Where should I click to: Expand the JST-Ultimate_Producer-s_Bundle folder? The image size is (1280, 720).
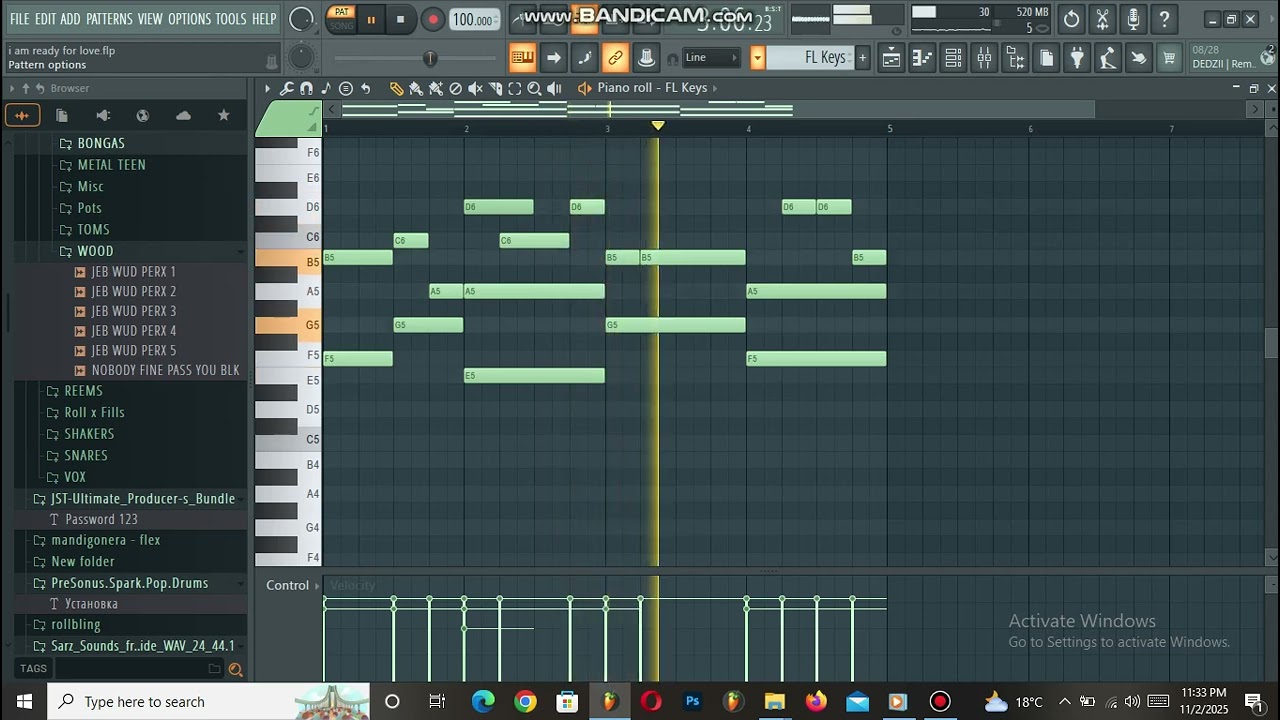(143, 498)
